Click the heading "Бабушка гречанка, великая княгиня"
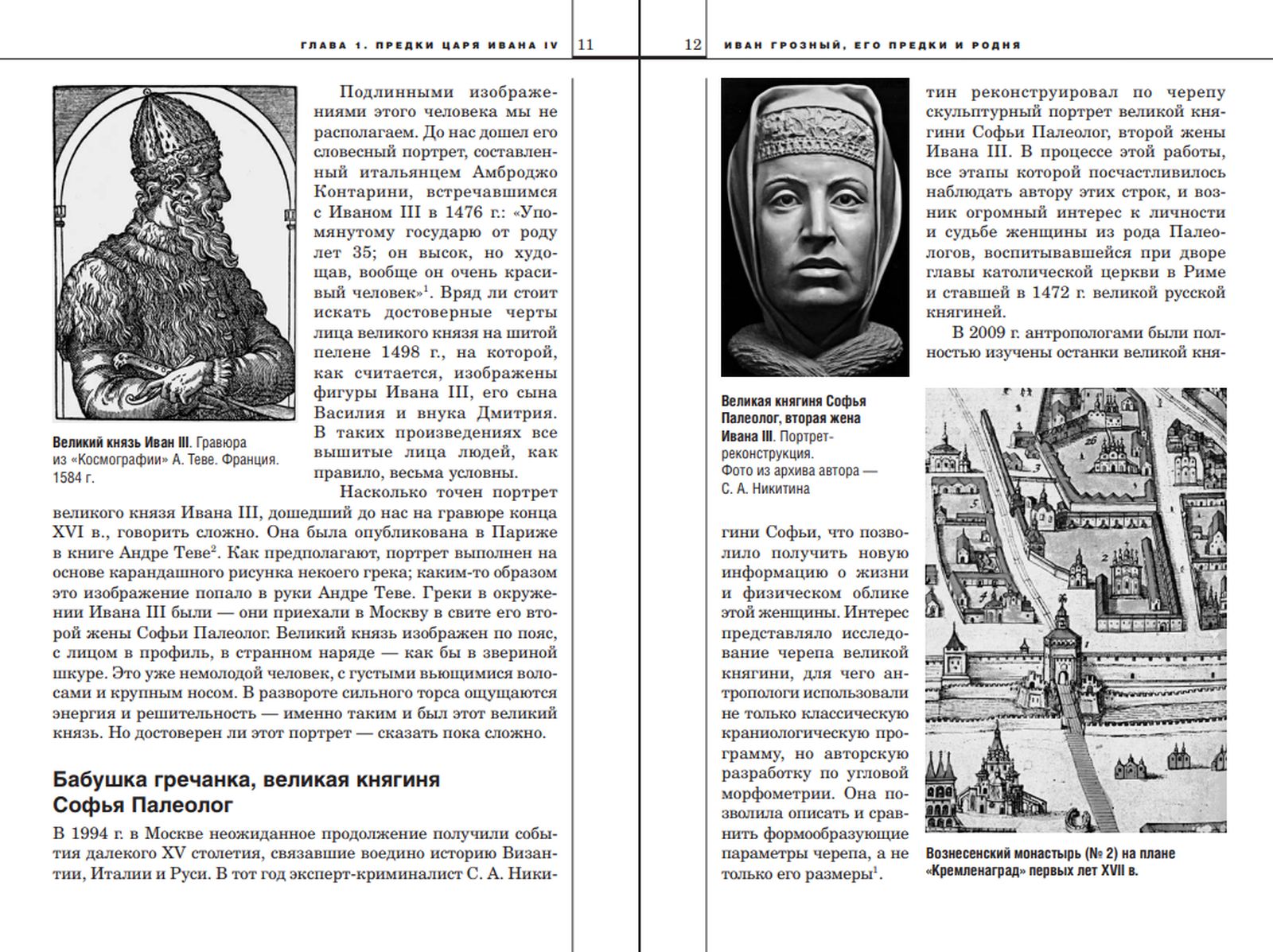The height and width of the screenshot is (952, 1273). pyautogui.click(x=246, y=779)
